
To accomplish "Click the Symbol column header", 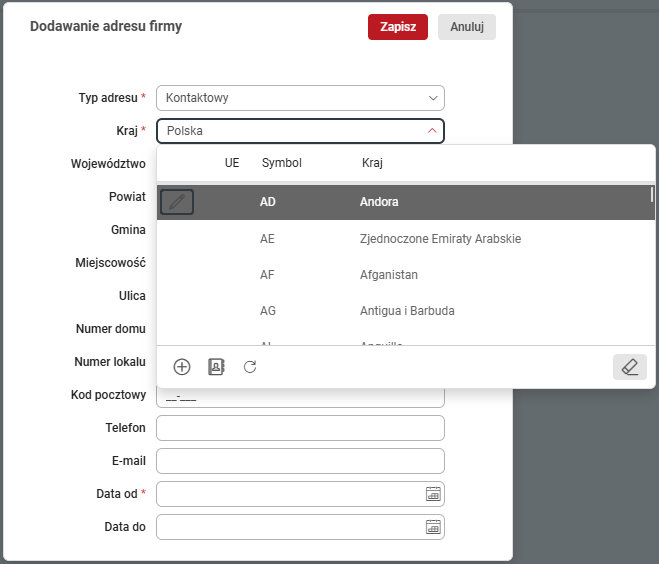I will pos(281,162).
